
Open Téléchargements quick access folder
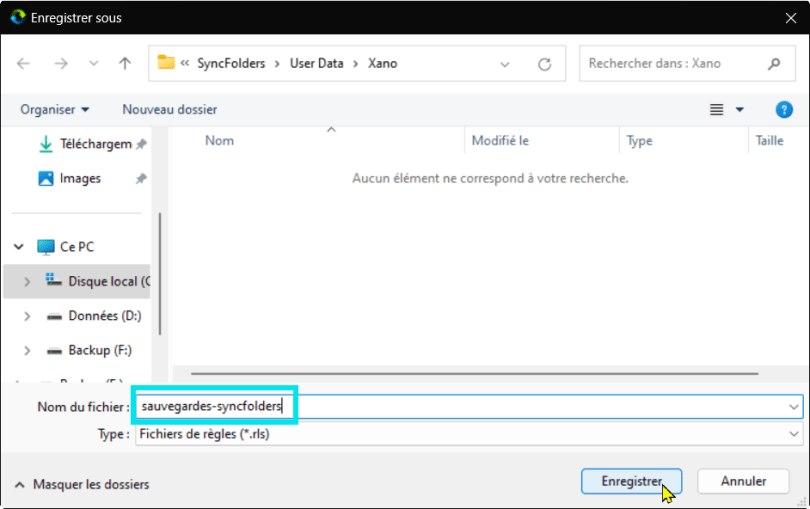tap(85, 144)
